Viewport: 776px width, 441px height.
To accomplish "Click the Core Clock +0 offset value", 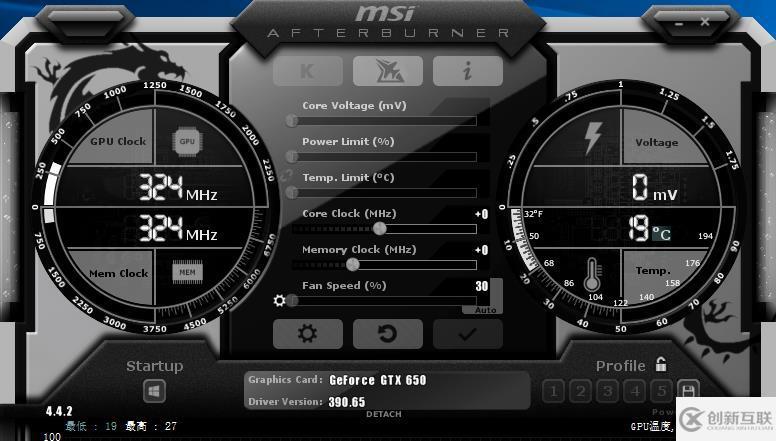I will (x=482, y=214).
